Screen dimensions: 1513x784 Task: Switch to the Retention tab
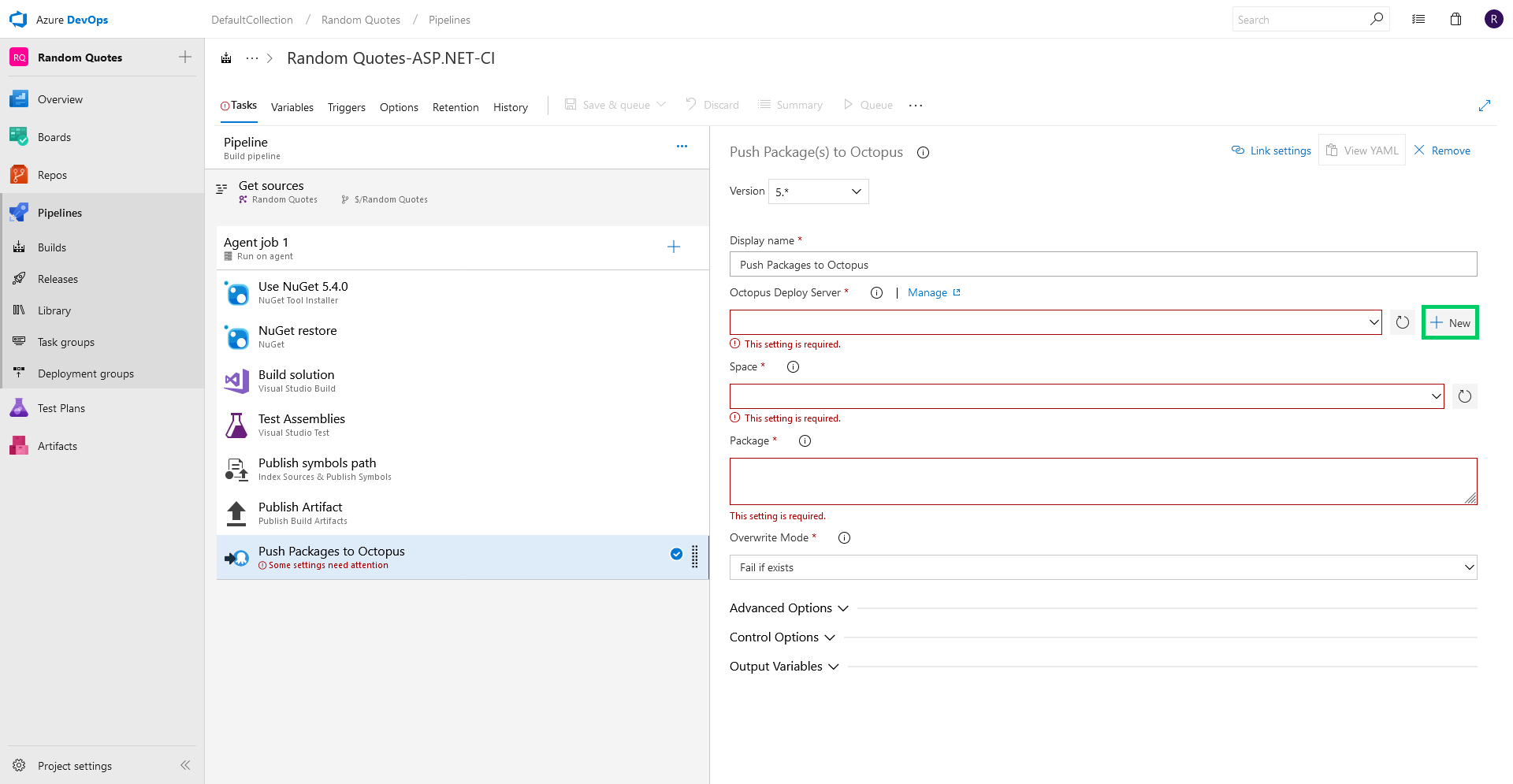(455, 107)
